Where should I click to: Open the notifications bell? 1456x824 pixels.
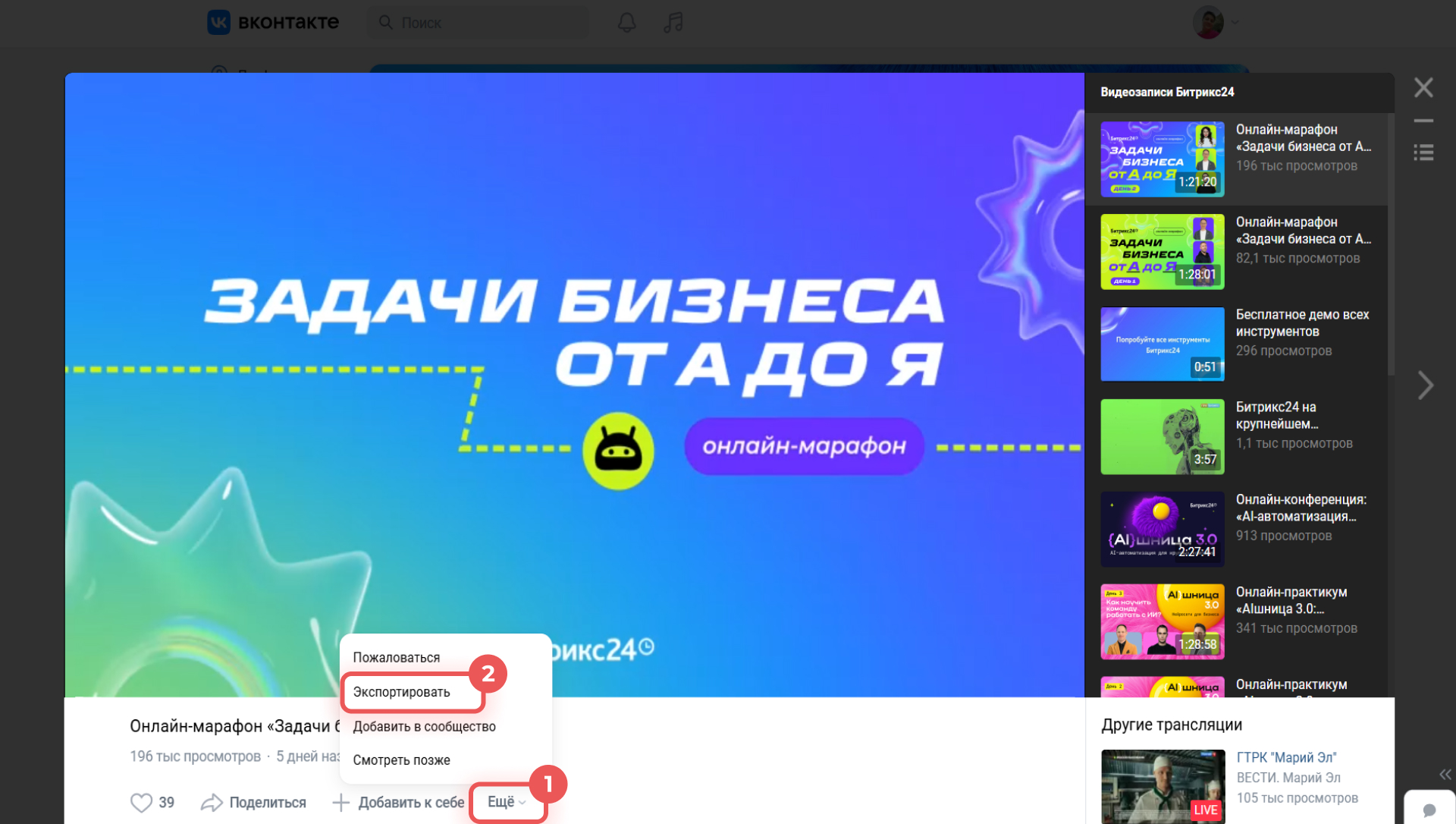(x=626, y=23)
